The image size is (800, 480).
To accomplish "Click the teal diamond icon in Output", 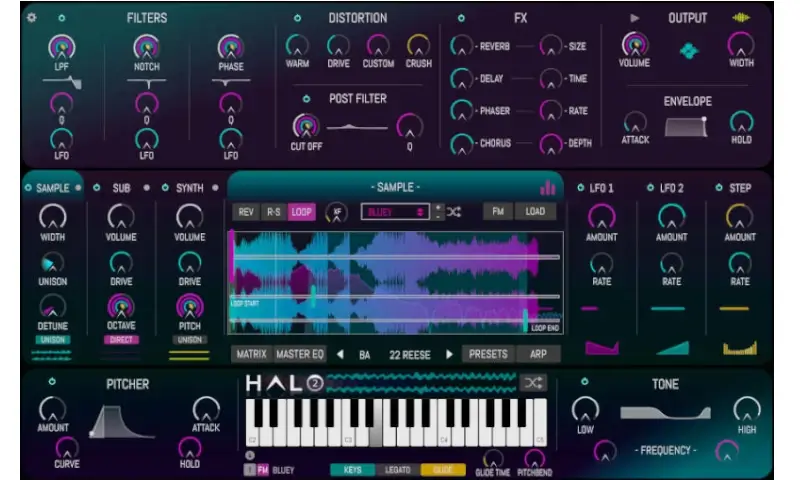I will pyautogui.click(x=688, y=50).
